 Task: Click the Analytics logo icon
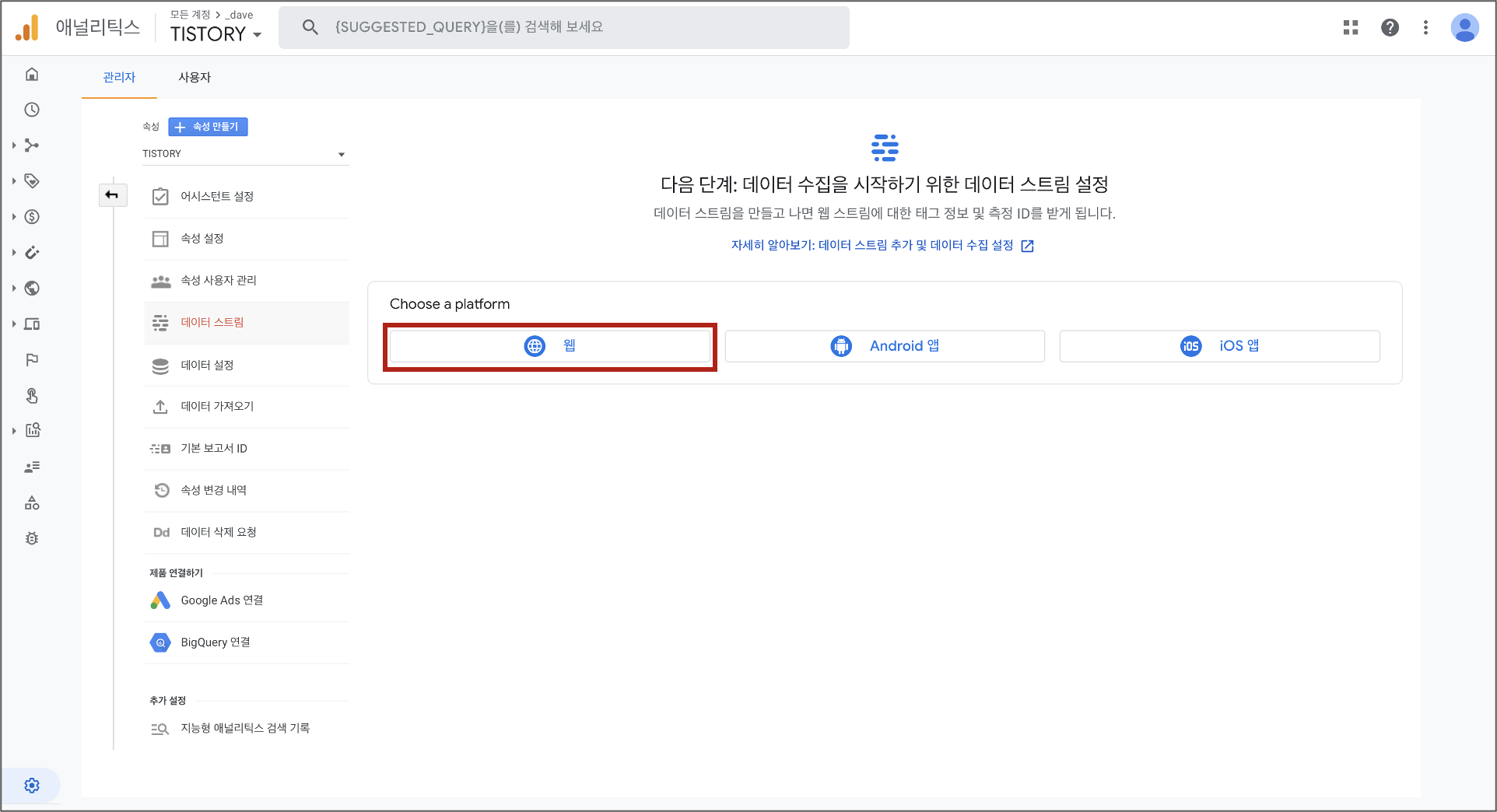(27, 28)
